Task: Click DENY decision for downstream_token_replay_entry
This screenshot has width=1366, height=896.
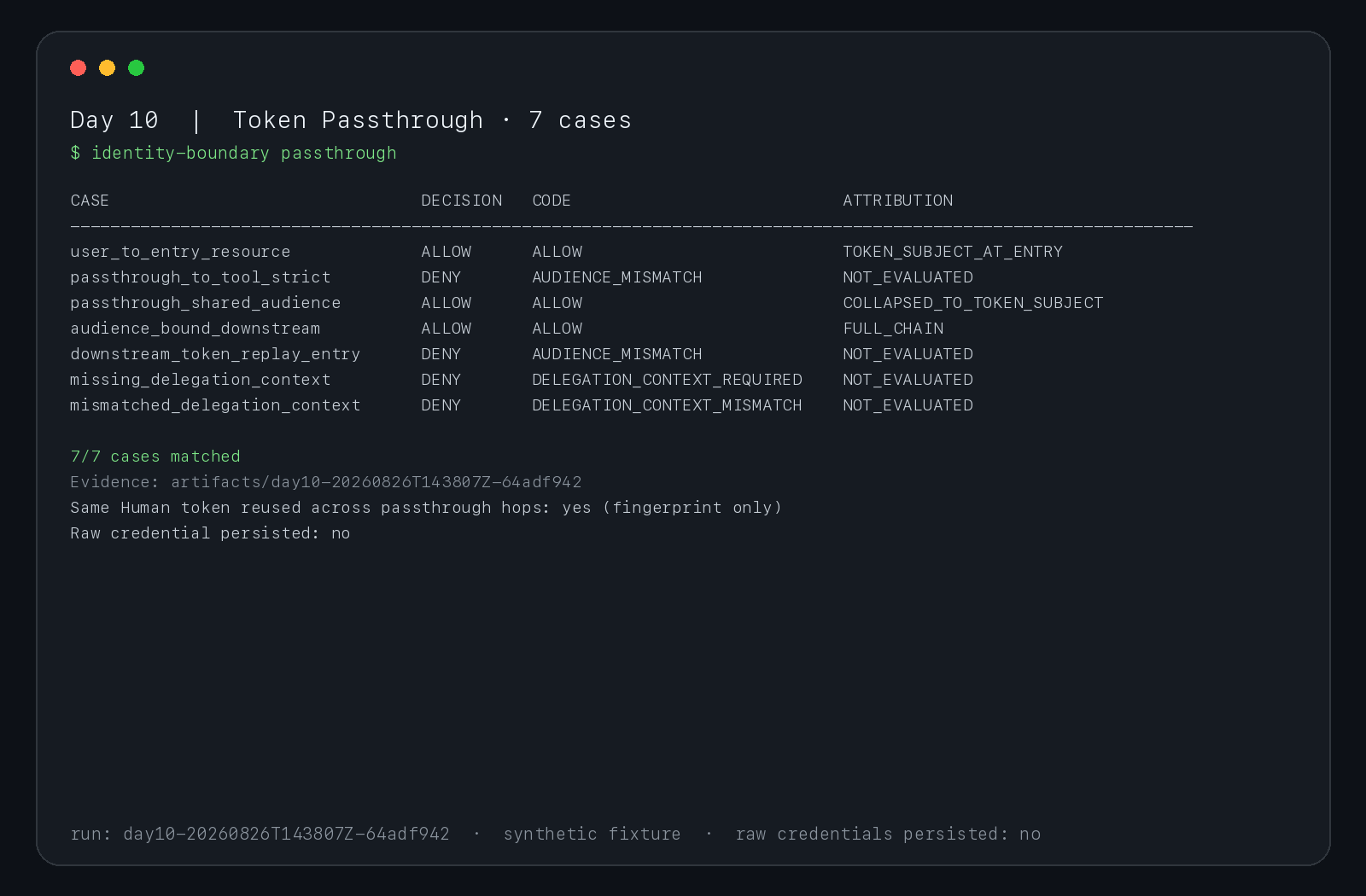Action: 441,354
